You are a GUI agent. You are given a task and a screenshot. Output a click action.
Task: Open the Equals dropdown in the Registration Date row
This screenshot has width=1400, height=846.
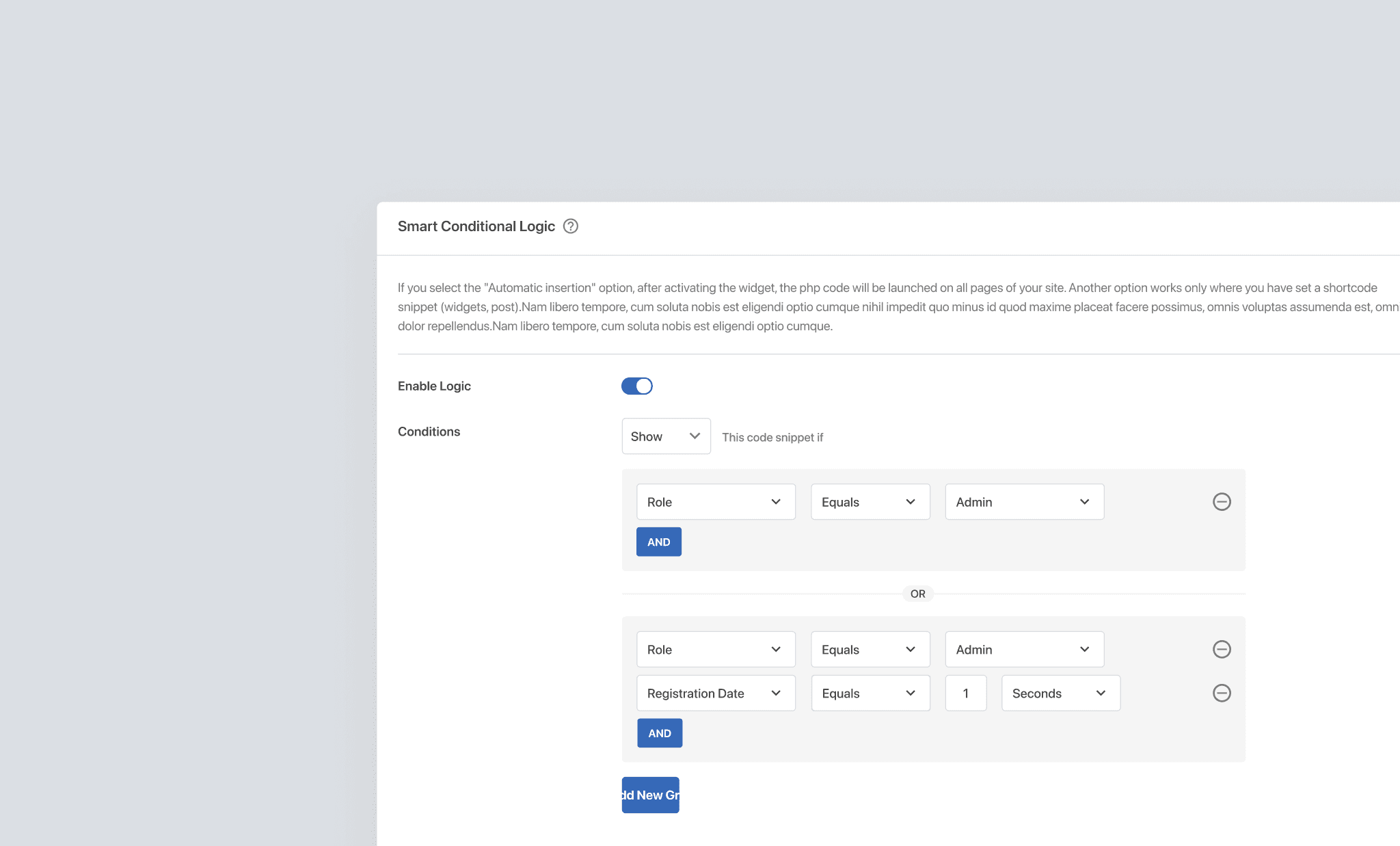tap(870, 693)
